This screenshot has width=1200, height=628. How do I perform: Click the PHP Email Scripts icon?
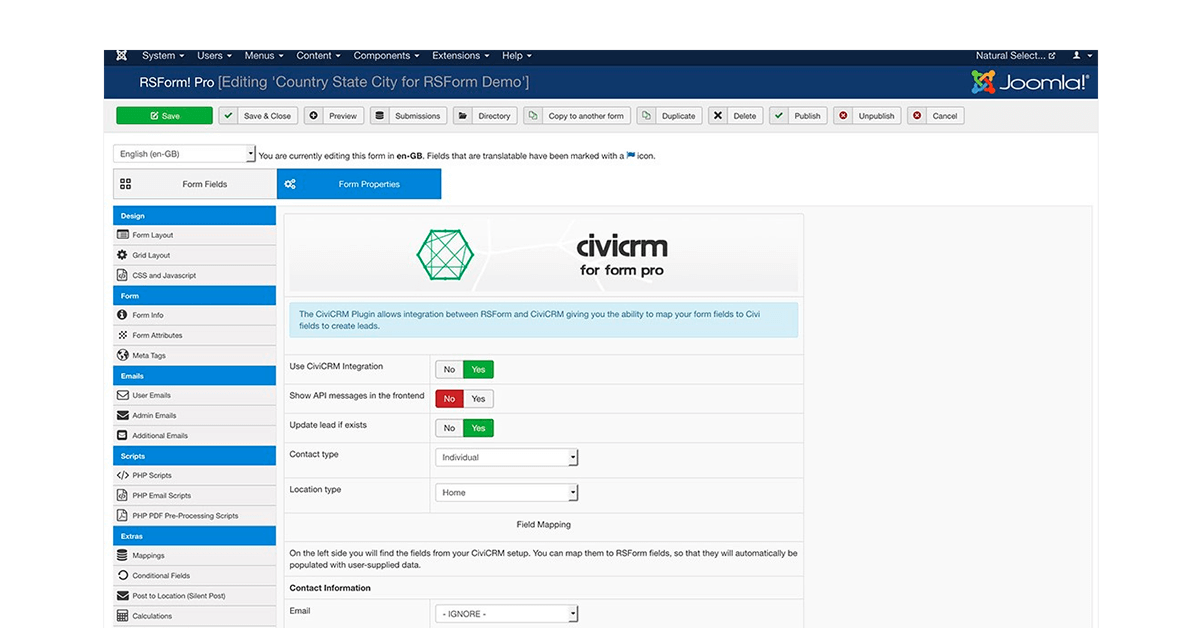click(123, 495)
